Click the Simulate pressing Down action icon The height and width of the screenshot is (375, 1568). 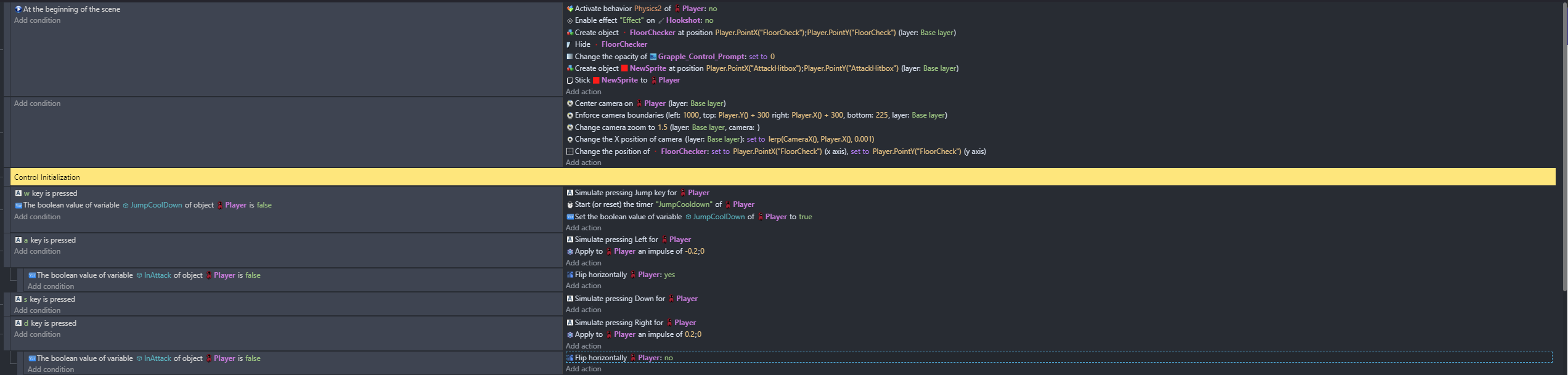pos(570,299)
